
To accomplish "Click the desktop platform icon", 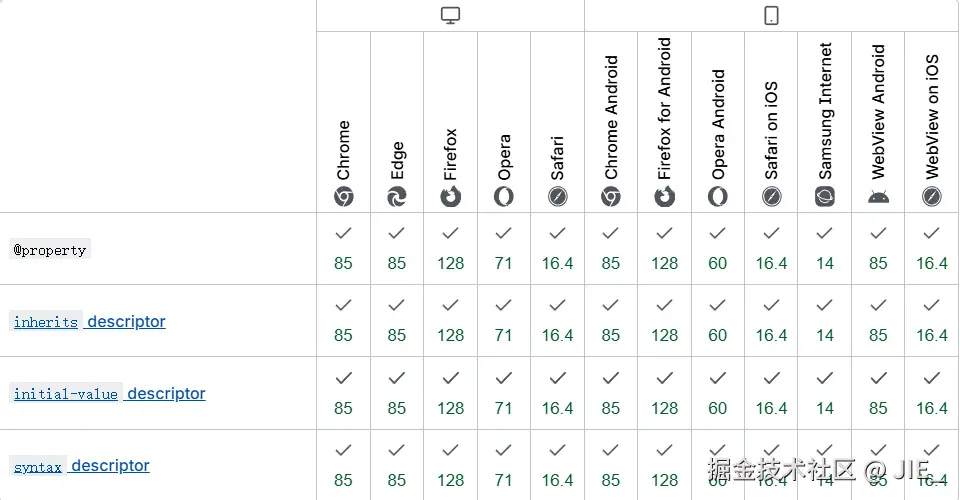I will 450,16.
